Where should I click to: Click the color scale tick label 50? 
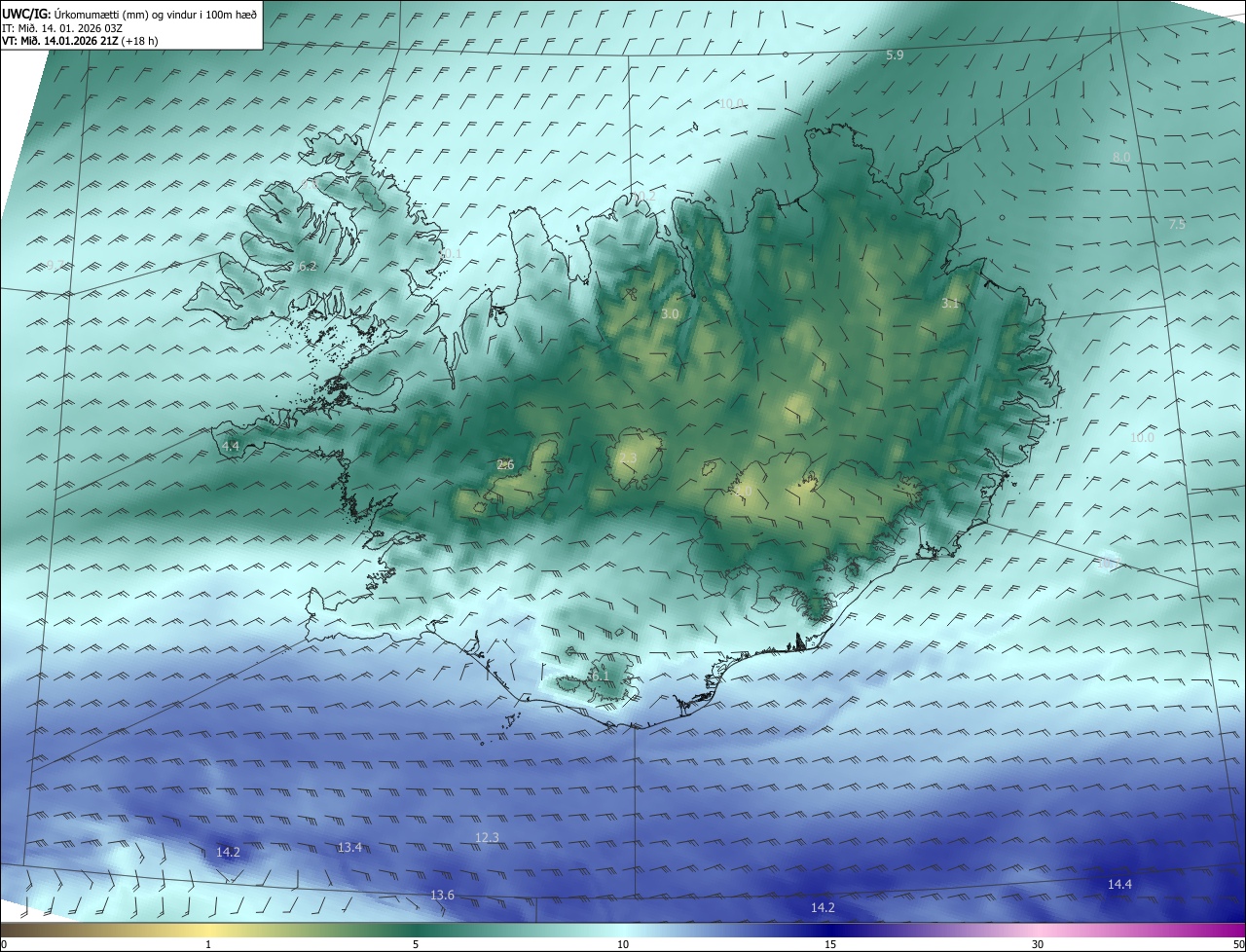pos(1238,944)
